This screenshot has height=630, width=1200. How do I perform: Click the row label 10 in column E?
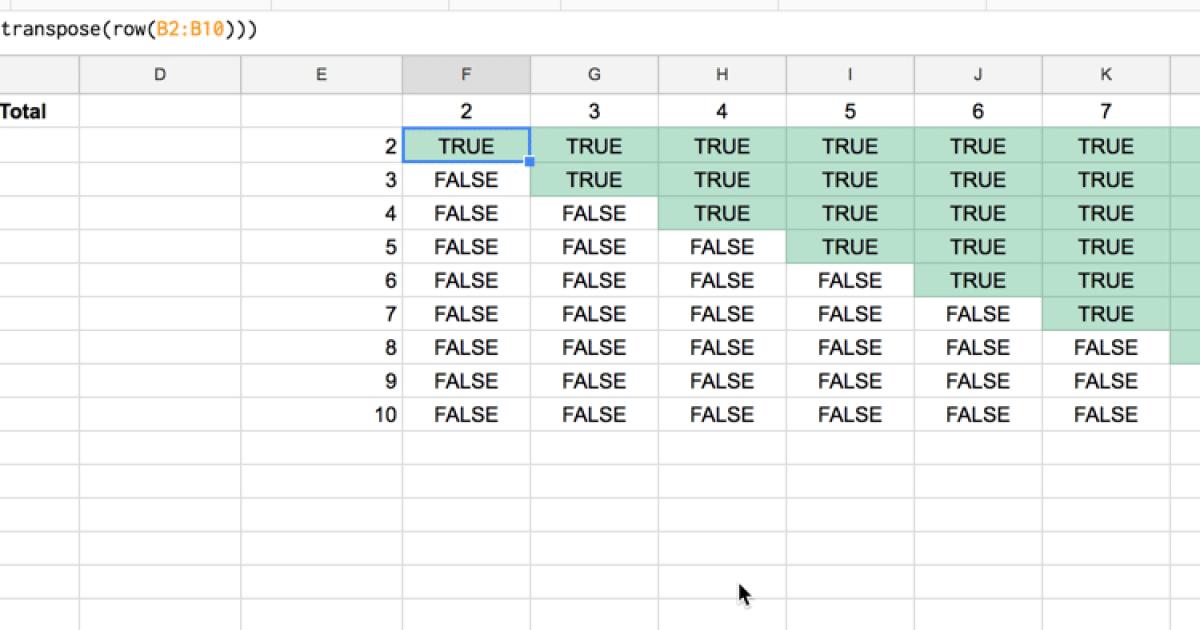point(386,415)
